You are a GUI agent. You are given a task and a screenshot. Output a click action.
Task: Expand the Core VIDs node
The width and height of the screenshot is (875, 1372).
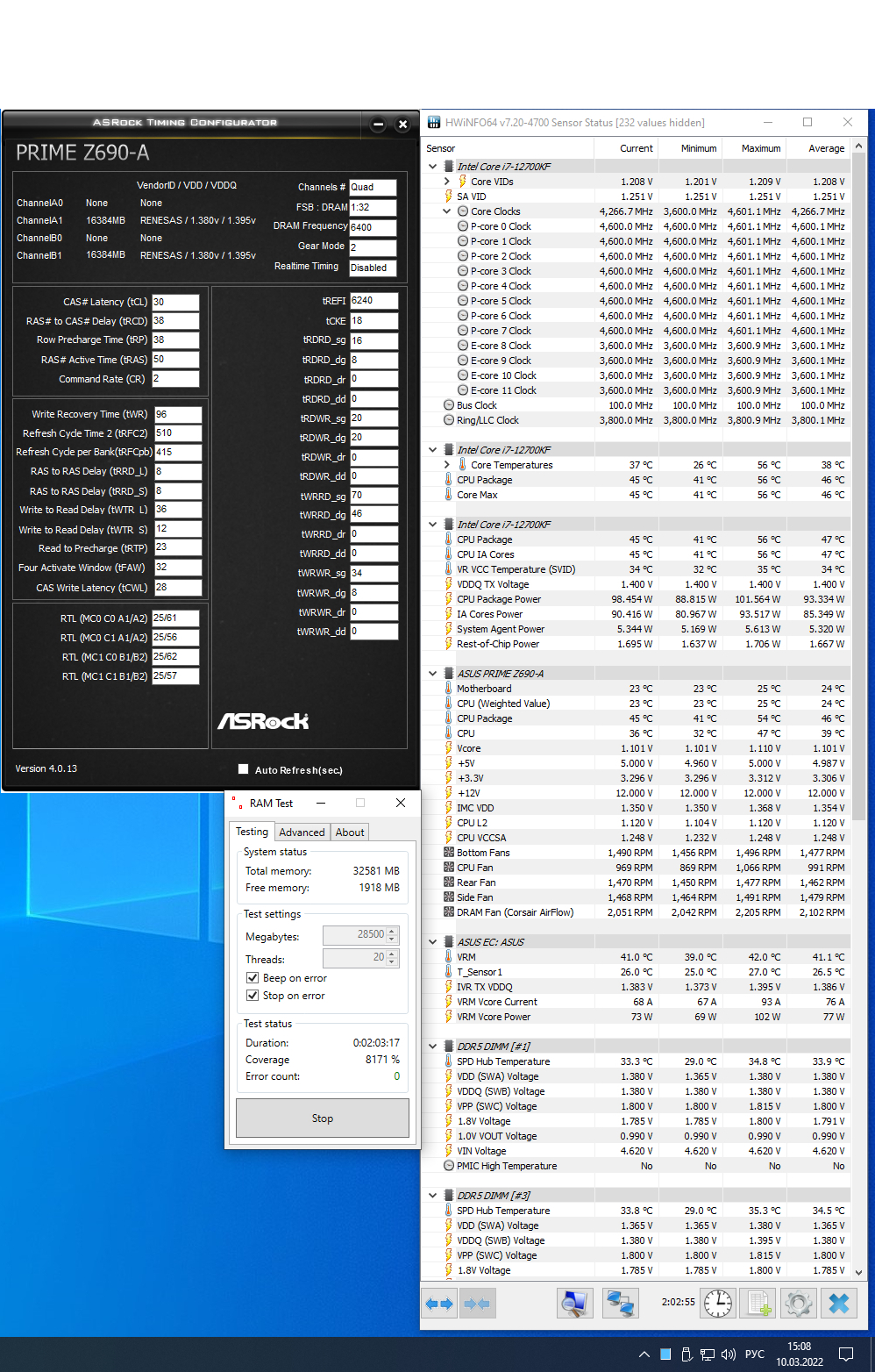(447, 182)
